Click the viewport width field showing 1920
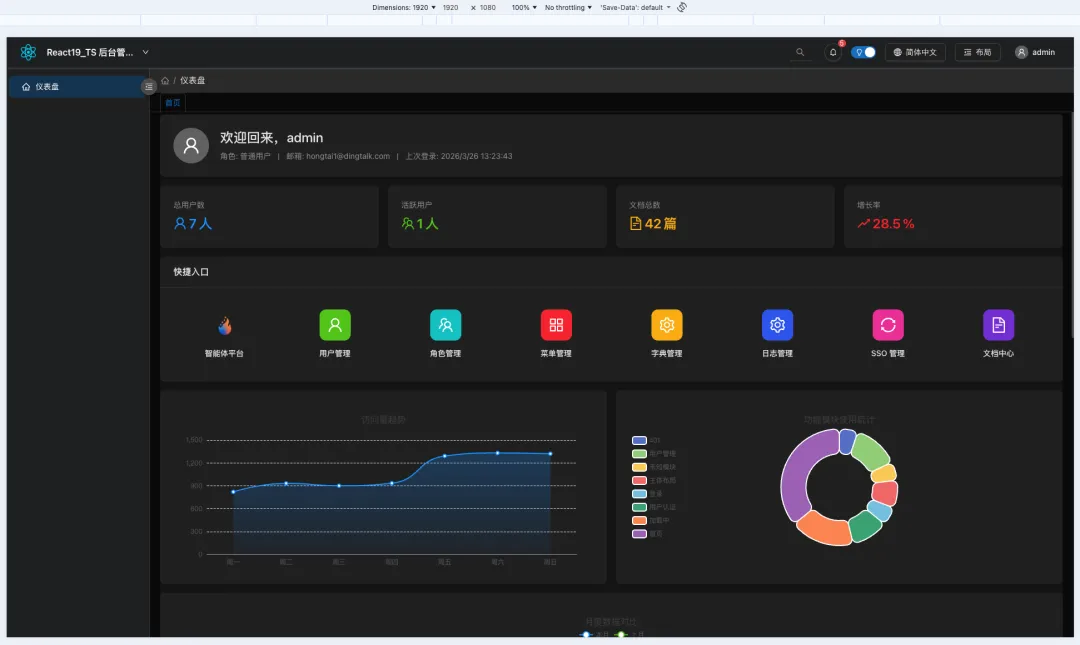This screenshot has height=645, width=1080. [x=450, y=8]
